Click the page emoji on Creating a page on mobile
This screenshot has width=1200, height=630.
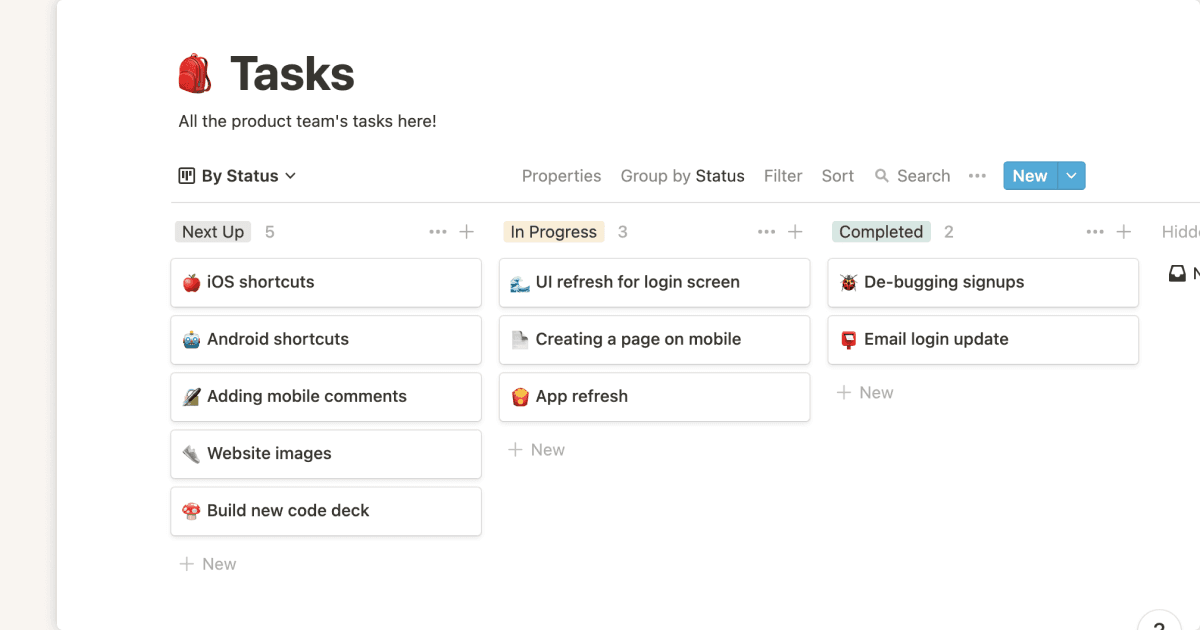520,339
